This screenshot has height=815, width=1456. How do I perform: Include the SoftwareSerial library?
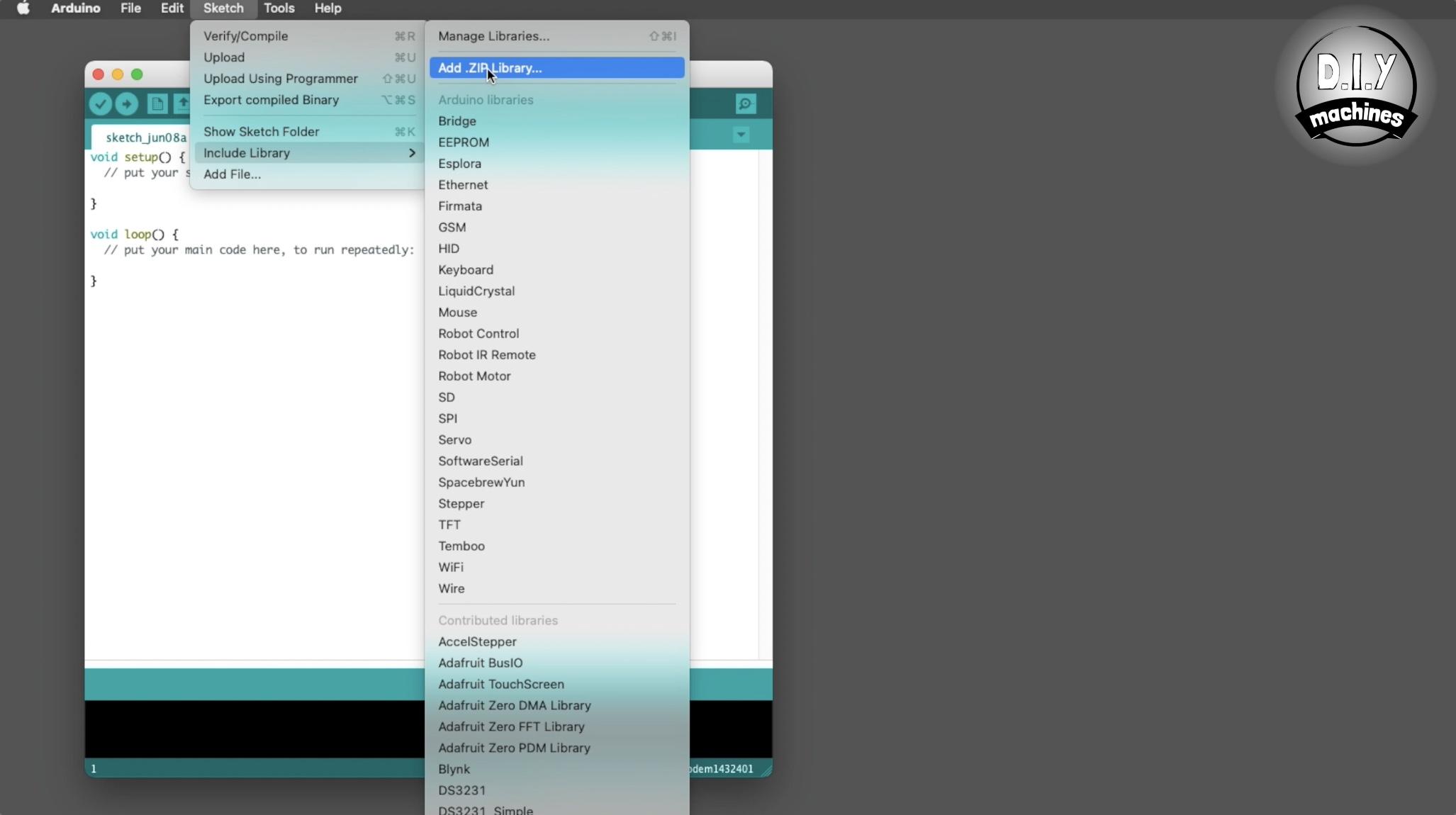pos(556,461)
